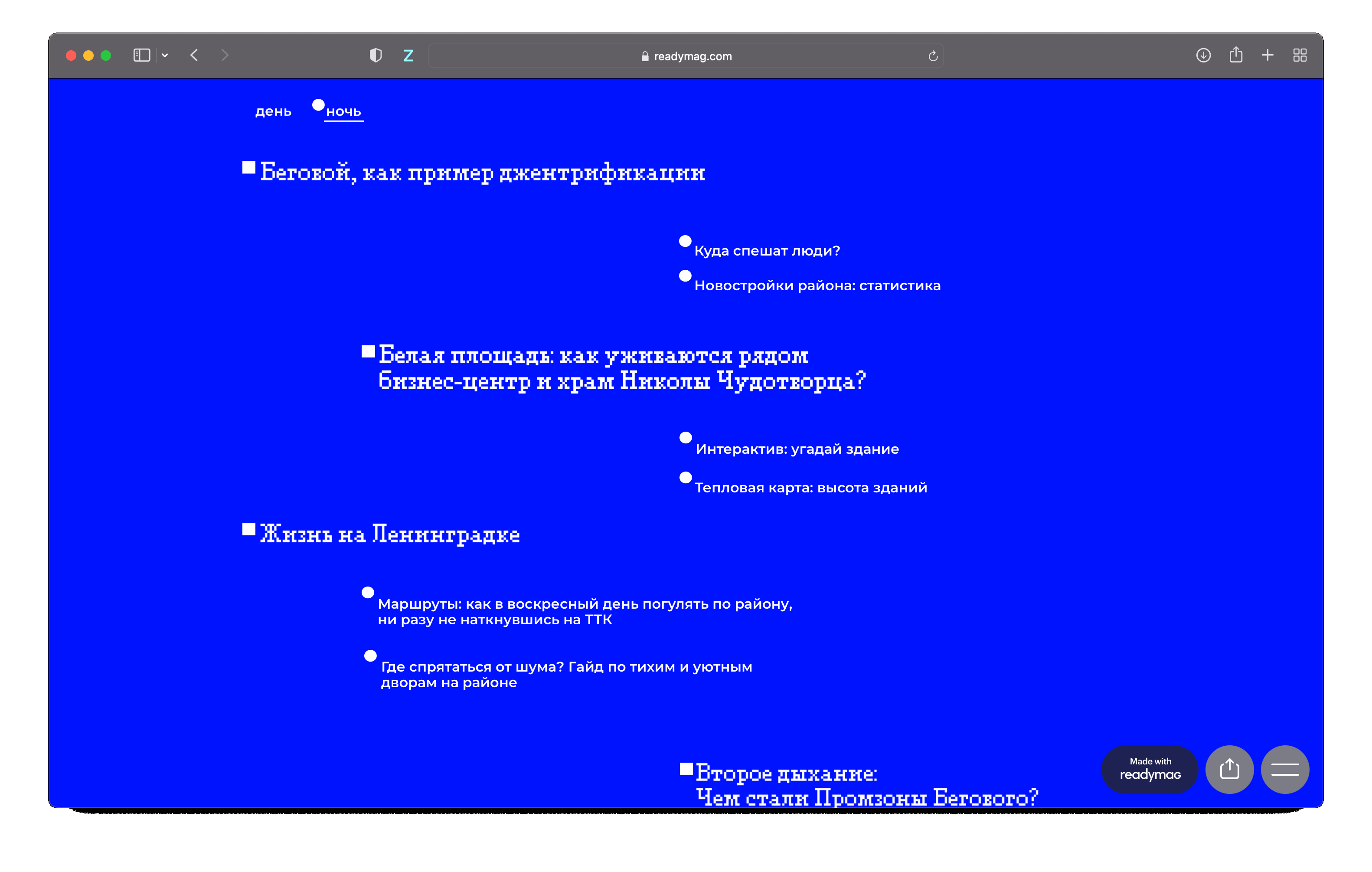Viewport: 1372px width, 872px height.
Task: Click the round page share button
Action: (1229, 770)
